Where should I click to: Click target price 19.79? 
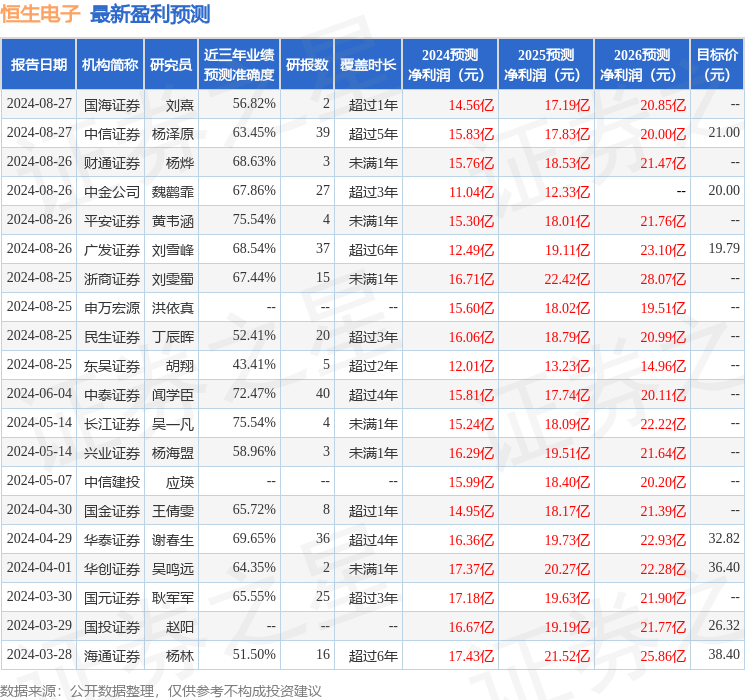tap(724, 249)
